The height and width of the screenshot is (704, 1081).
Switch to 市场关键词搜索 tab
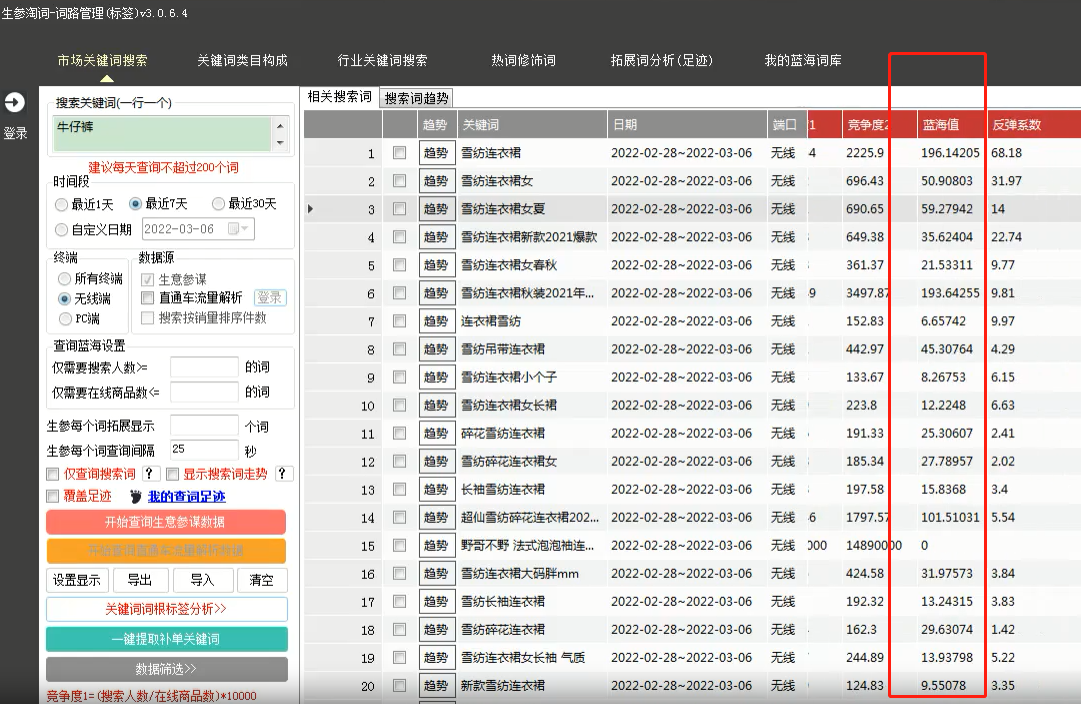coord(103,61)
